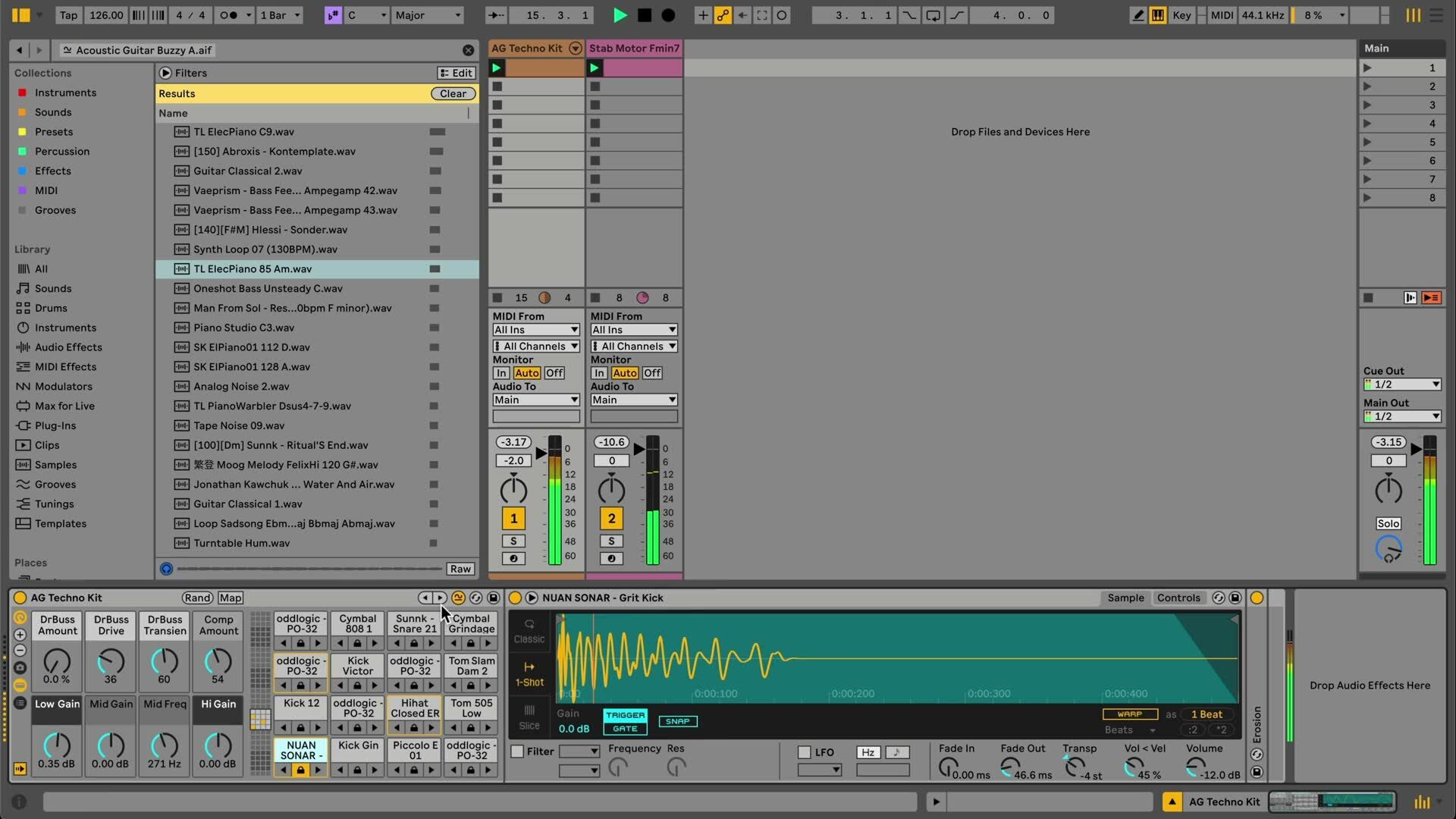Toggle track 2 activator button

tap(611, 519)
